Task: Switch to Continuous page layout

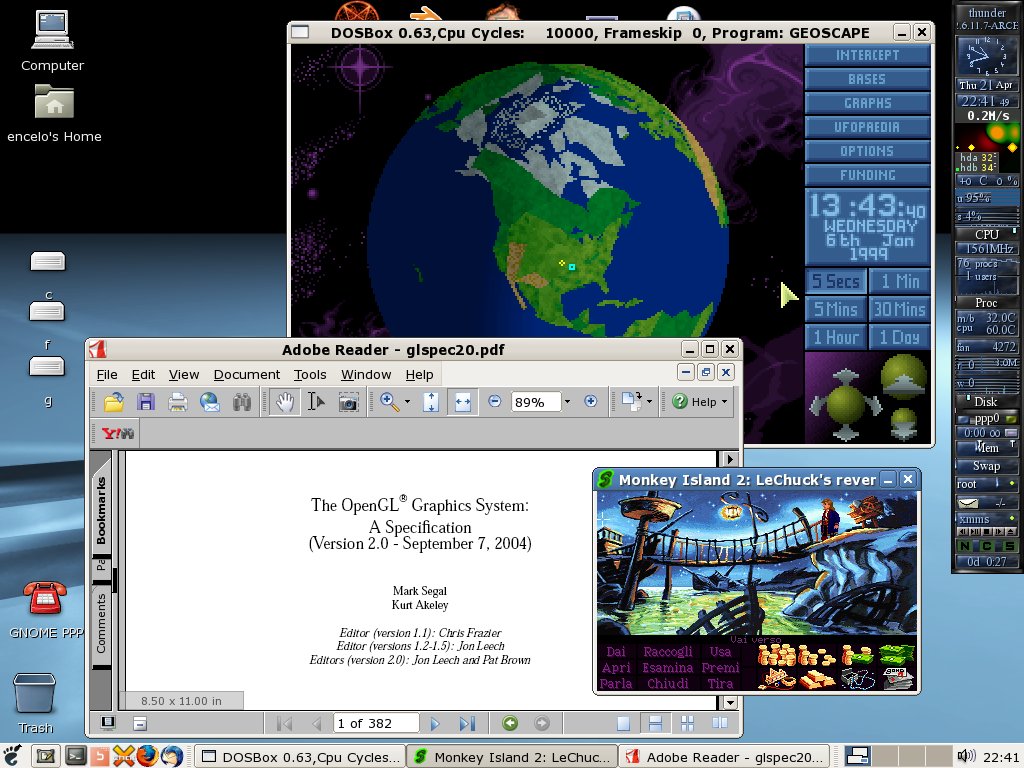Action: click(655, 723)
